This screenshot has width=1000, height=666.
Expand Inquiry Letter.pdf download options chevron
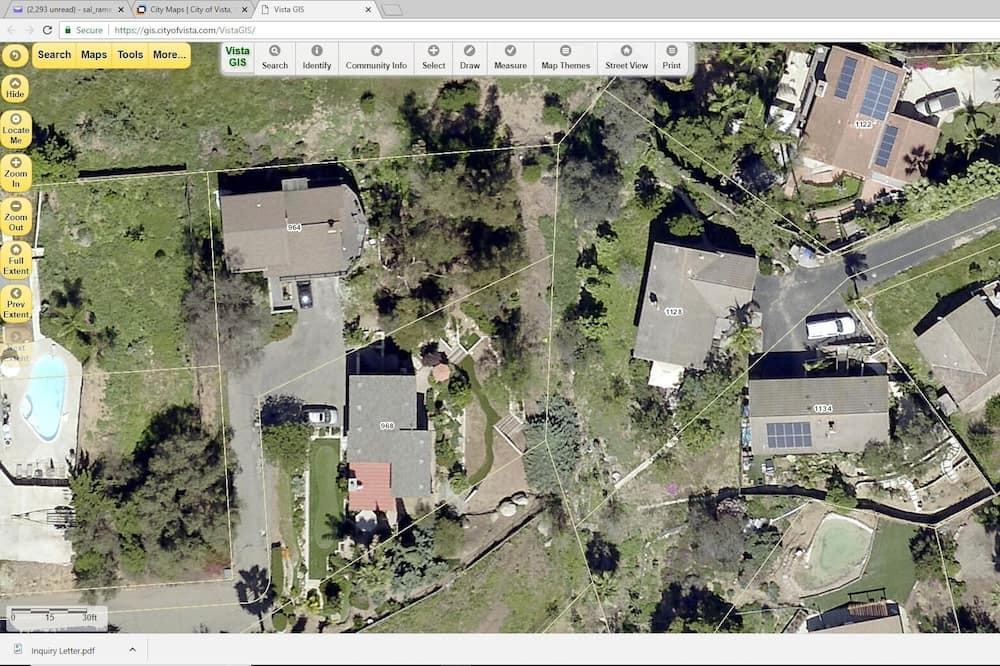(x=132, y=650)
